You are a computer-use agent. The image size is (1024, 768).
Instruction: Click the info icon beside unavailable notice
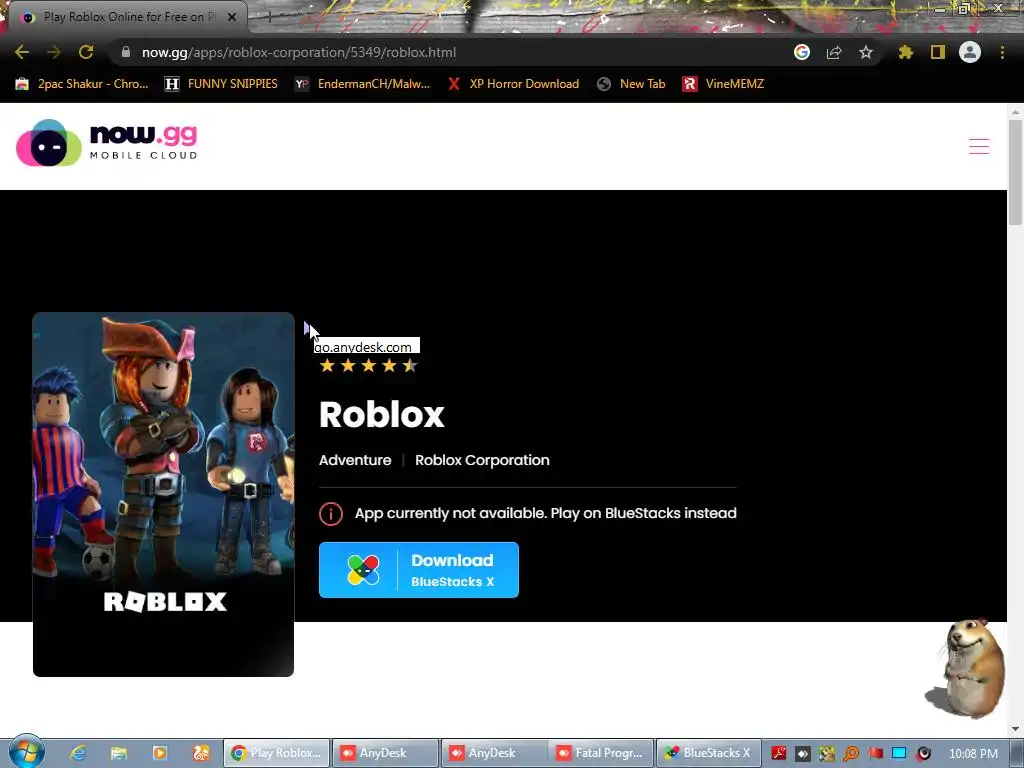[x=331, y=514]
